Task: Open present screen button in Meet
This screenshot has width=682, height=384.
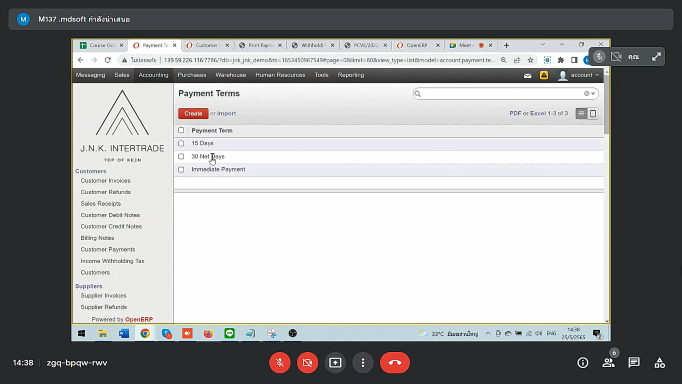Action: 335,362
